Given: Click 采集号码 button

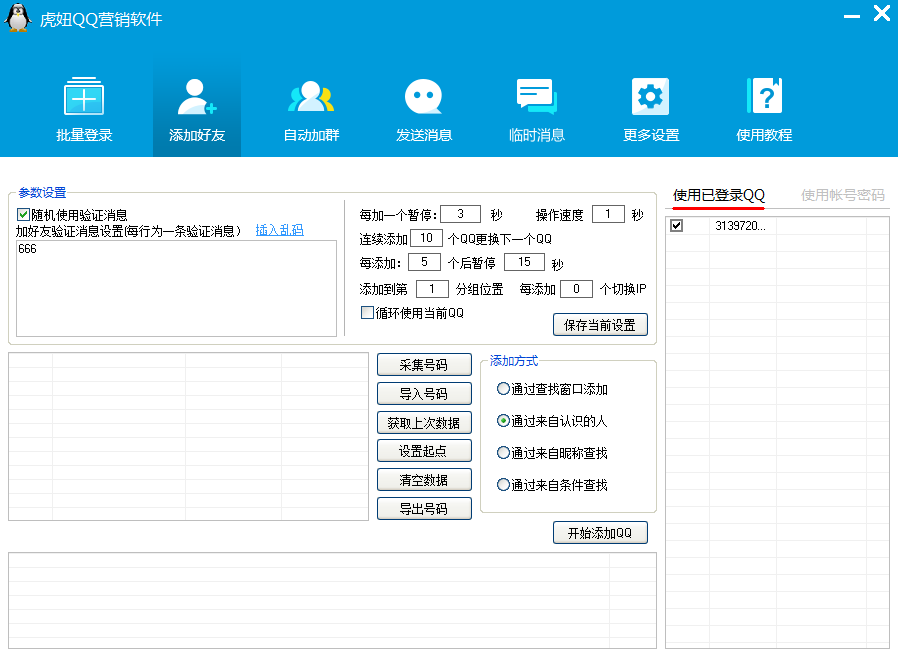Looking at the screenshot, I should point(424,365).
